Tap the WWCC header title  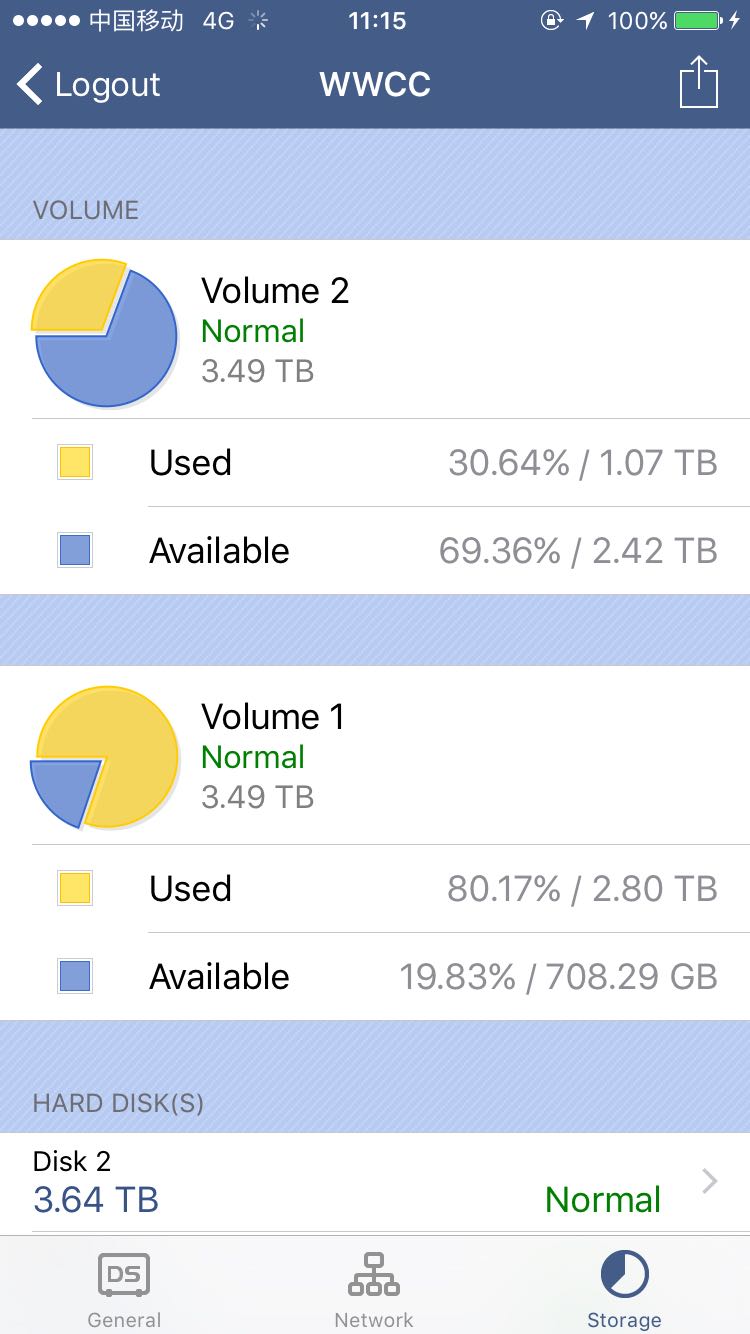point(375,85)
